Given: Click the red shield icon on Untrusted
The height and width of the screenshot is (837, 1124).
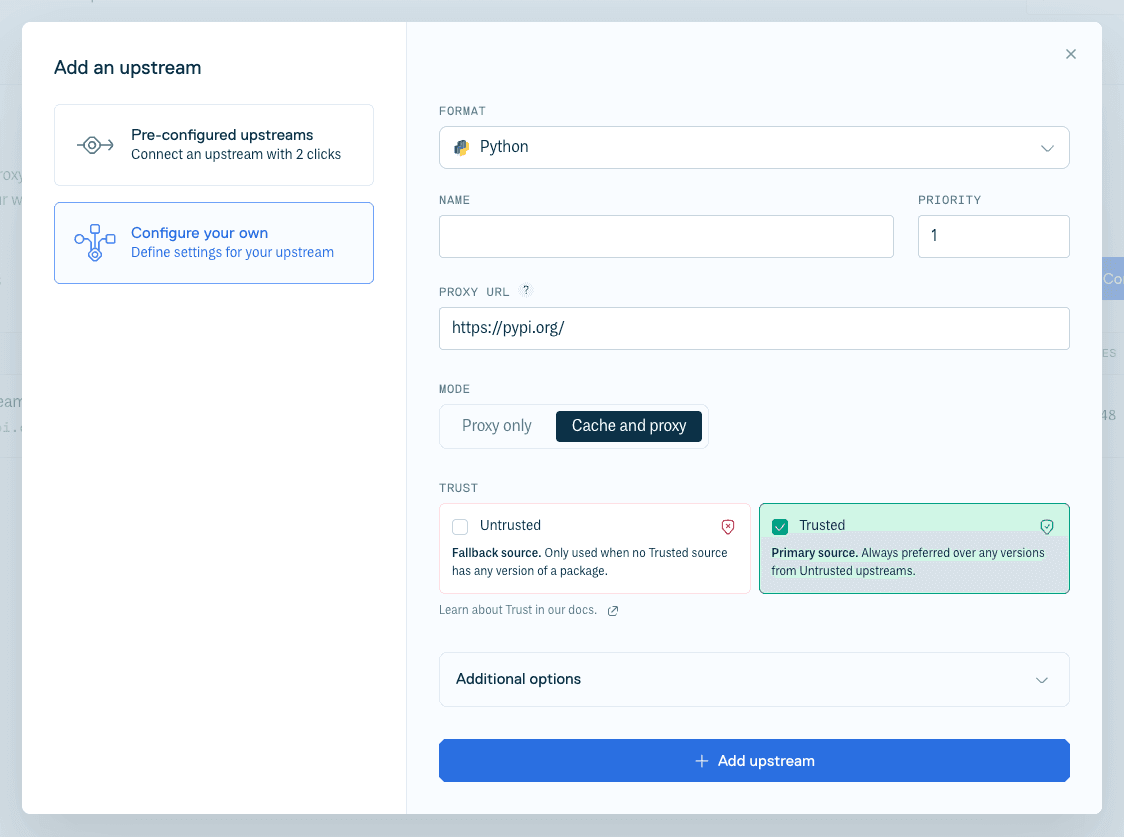Looking at the screenshot, I should coord(728,527).
